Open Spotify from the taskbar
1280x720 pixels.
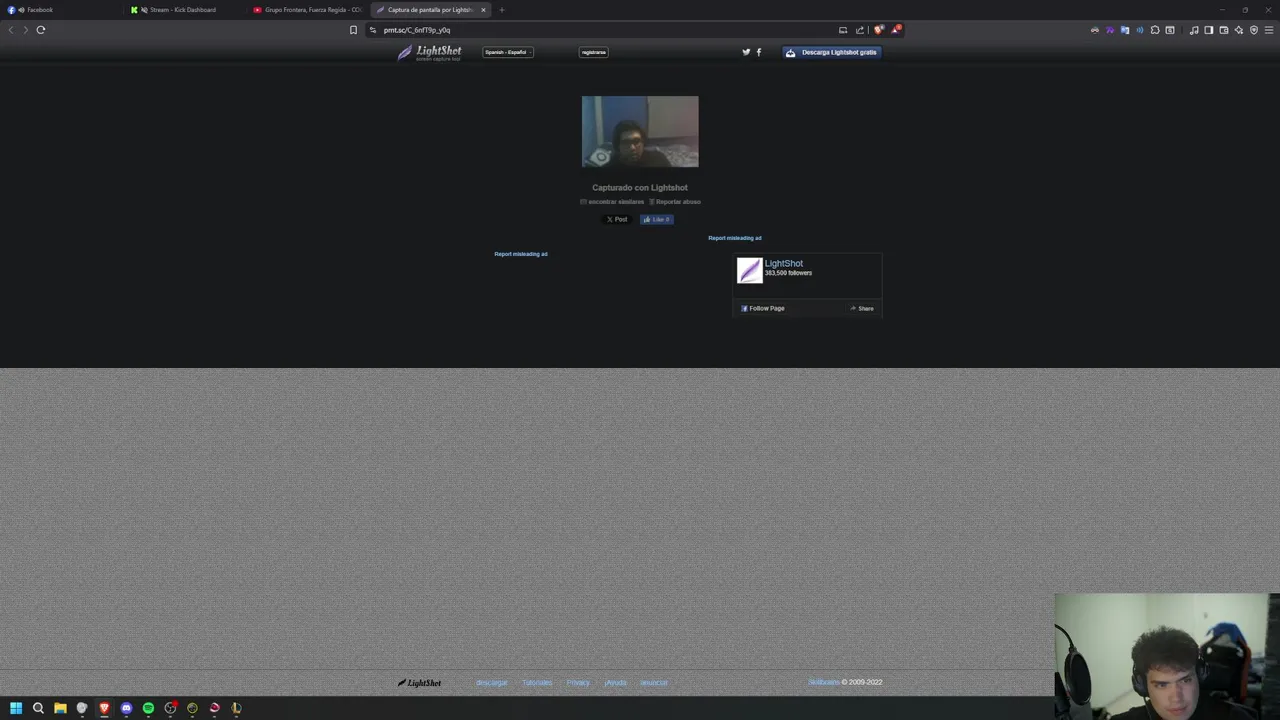pyautogui.click(x=148, y=708)
